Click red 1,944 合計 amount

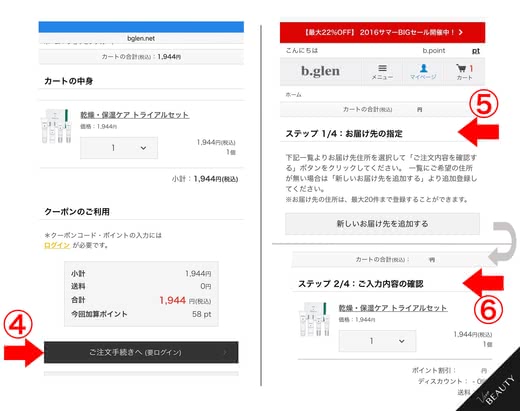pos(173,300)
